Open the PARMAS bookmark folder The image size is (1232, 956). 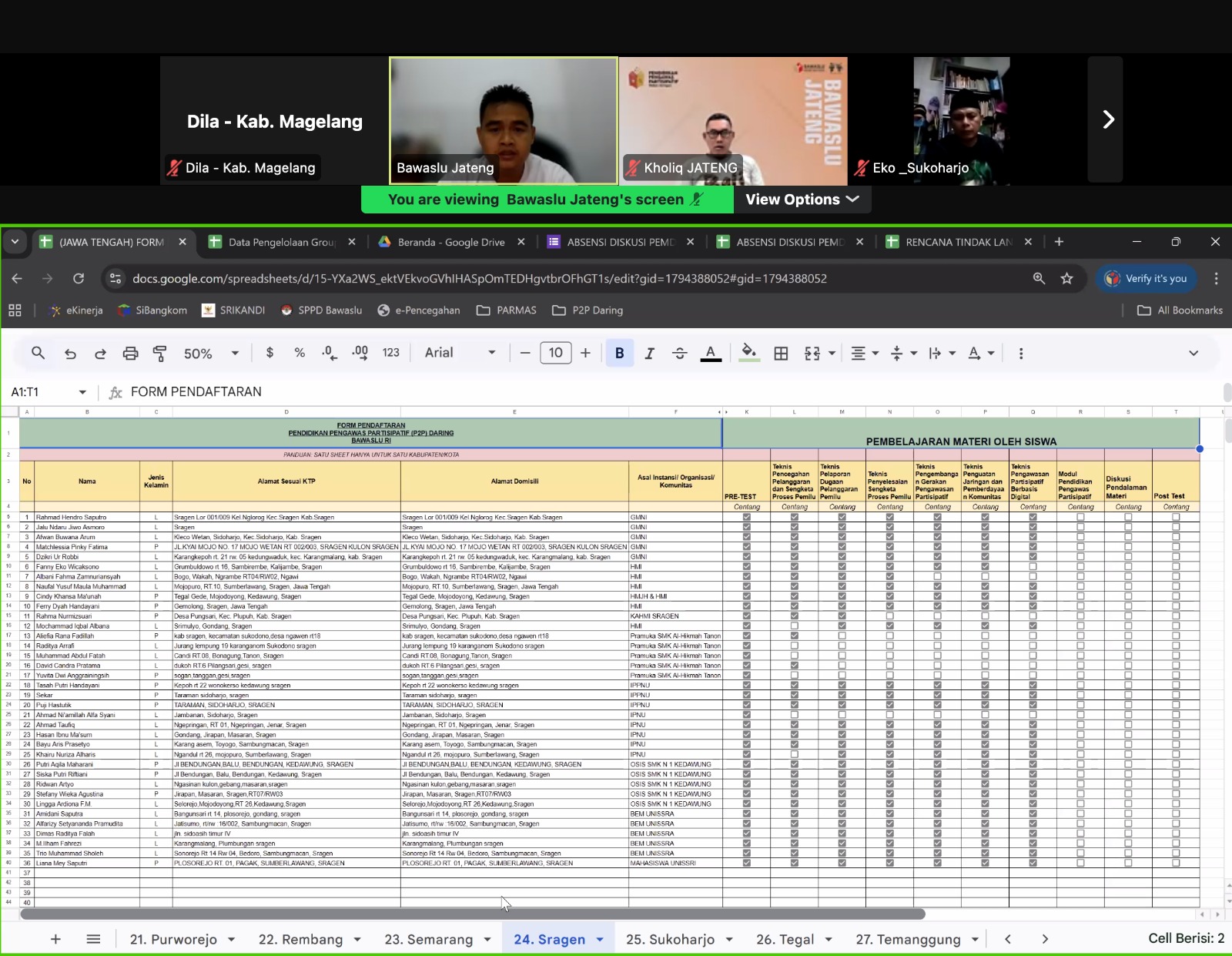[507, 310]
